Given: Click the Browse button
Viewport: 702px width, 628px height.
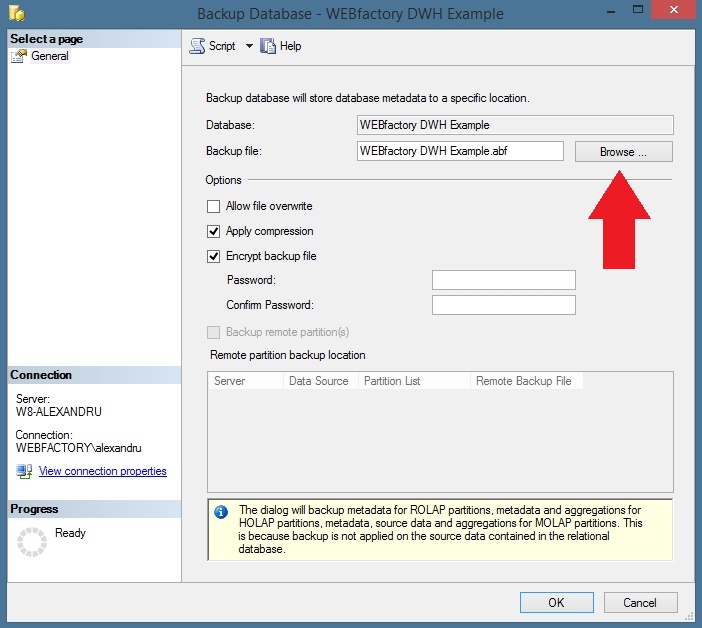Looking at the screenshot, I should (x=623, y=152).
